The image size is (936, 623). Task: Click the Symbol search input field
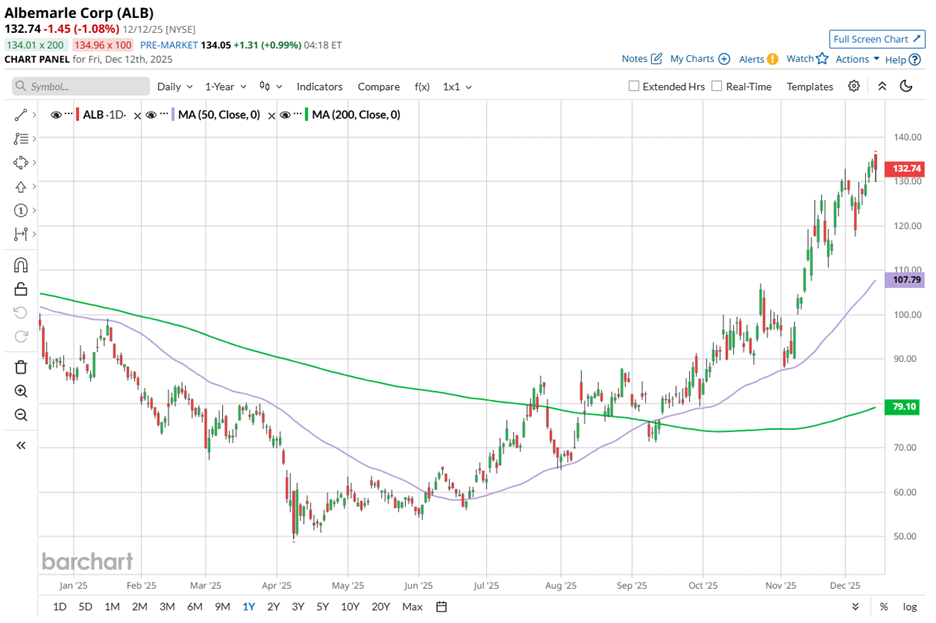click(x=81, y=86)
